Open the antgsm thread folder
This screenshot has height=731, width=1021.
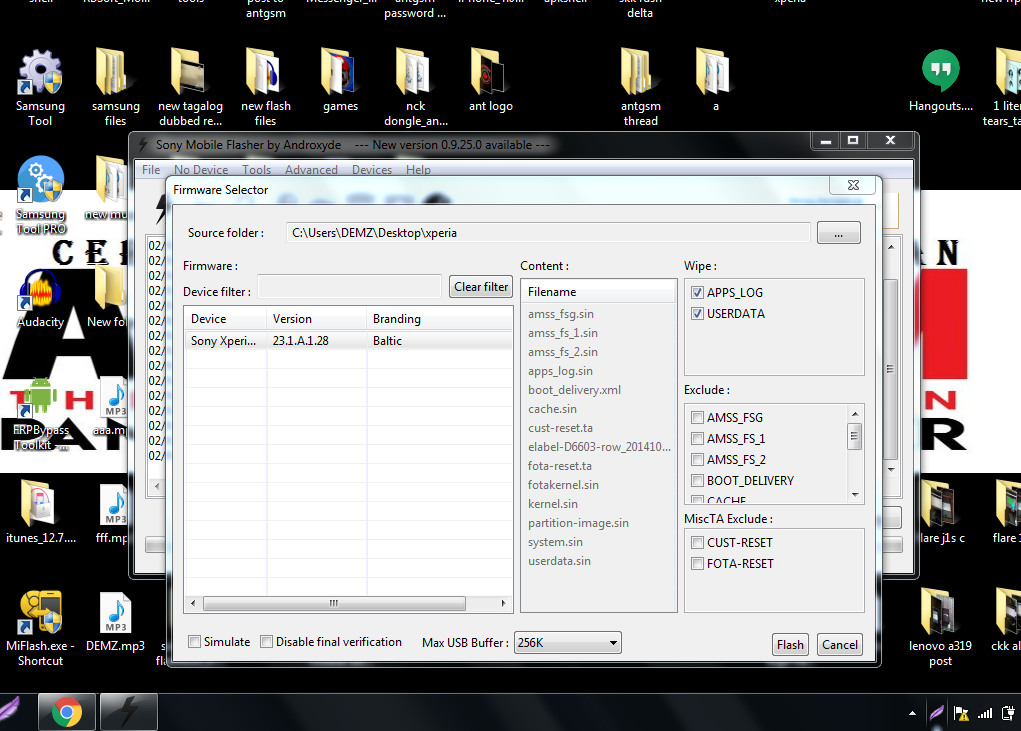(x=641, y=87)
